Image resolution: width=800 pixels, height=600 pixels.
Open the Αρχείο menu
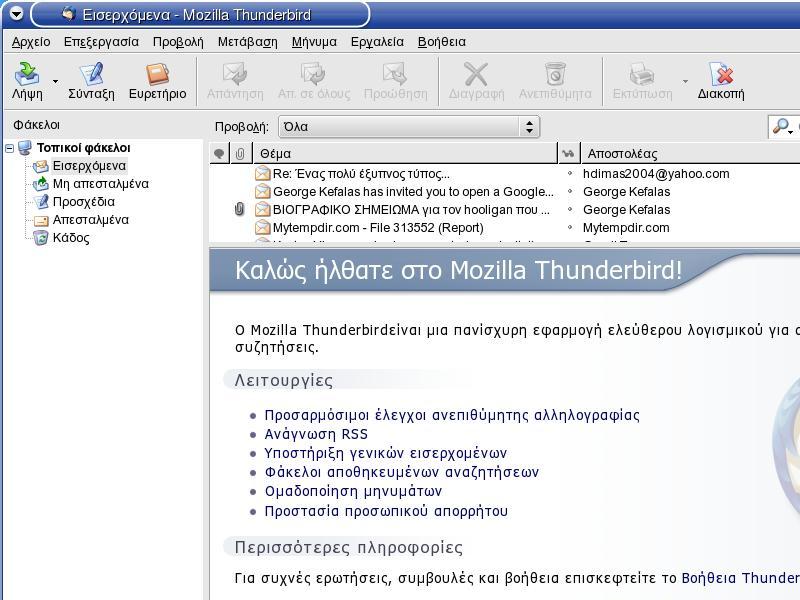[x=31, y=42]
